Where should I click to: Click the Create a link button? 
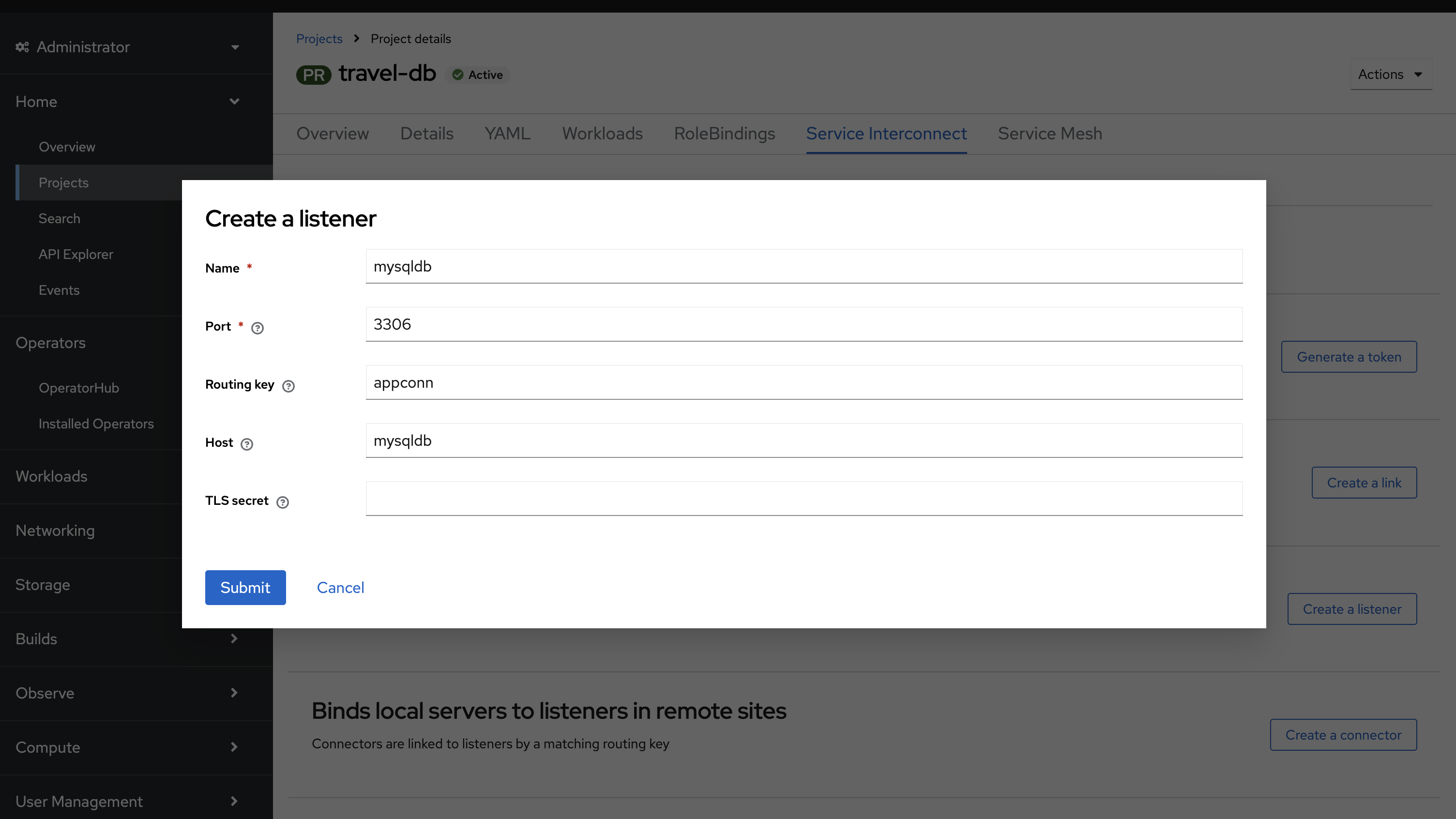[1364, 483]
